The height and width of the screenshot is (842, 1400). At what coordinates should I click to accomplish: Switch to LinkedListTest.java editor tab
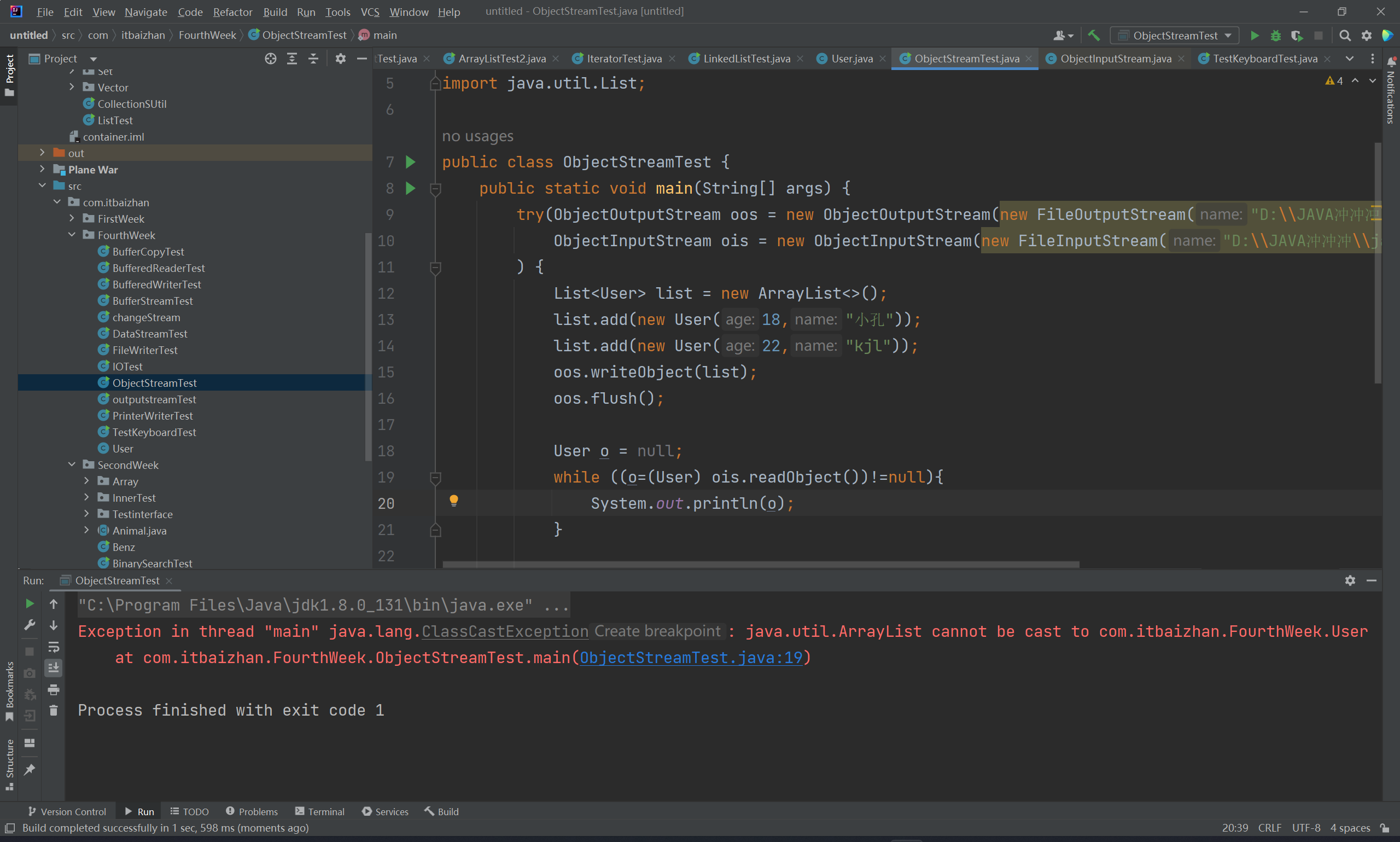[x=746, y=59]
